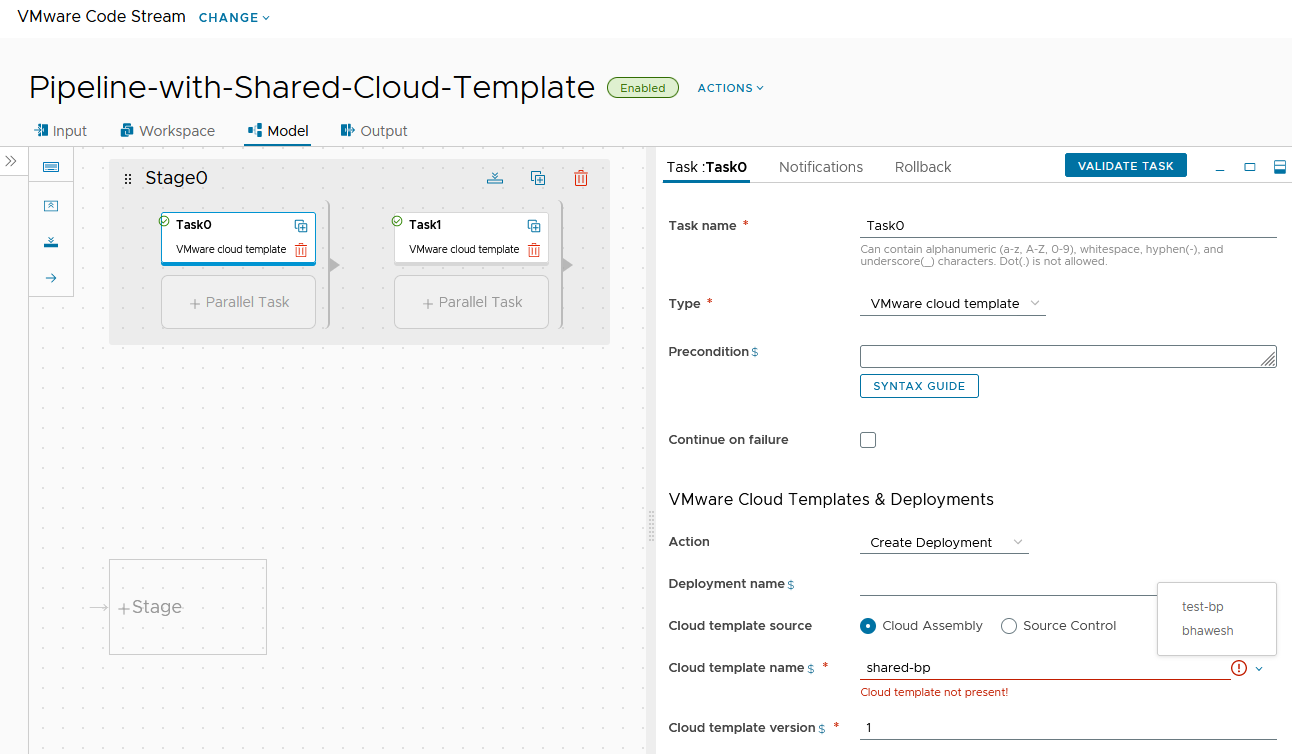Grab the vertical panel splitter handle
1292x754 pixels.
click(x=652, y=526)
